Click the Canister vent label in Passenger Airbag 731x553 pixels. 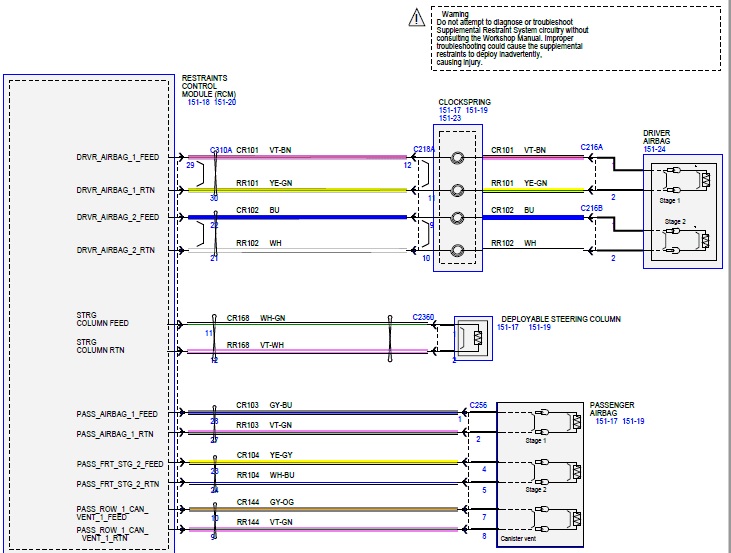(518, 539)
